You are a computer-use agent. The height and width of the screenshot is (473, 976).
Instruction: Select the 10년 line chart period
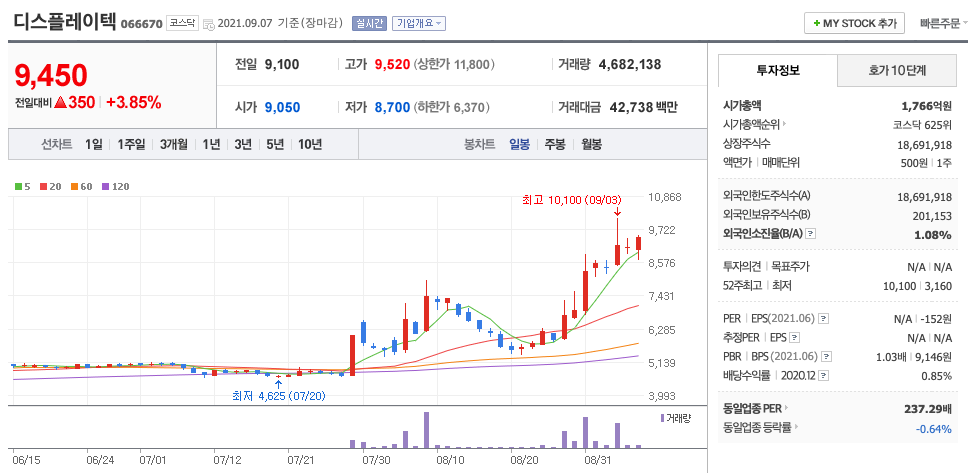[310, 144]
